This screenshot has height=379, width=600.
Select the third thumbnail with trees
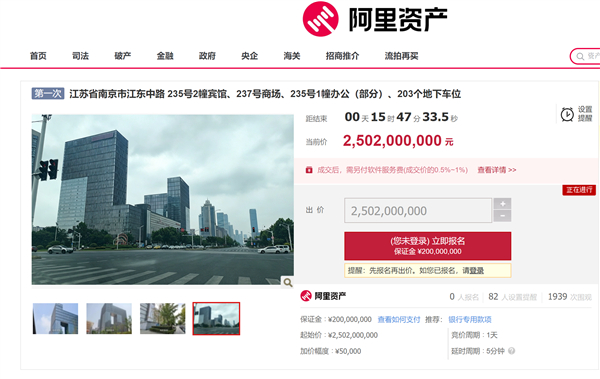163,319
